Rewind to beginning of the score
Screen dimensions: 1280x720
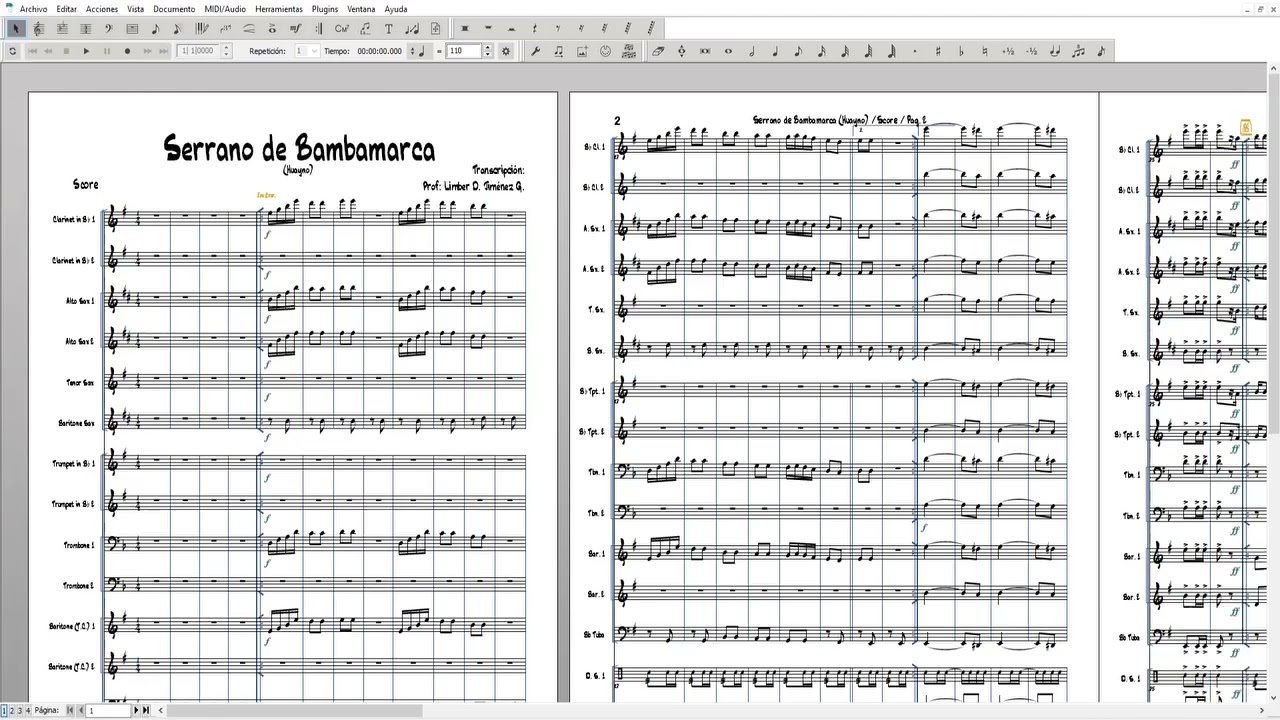point(32,51)
